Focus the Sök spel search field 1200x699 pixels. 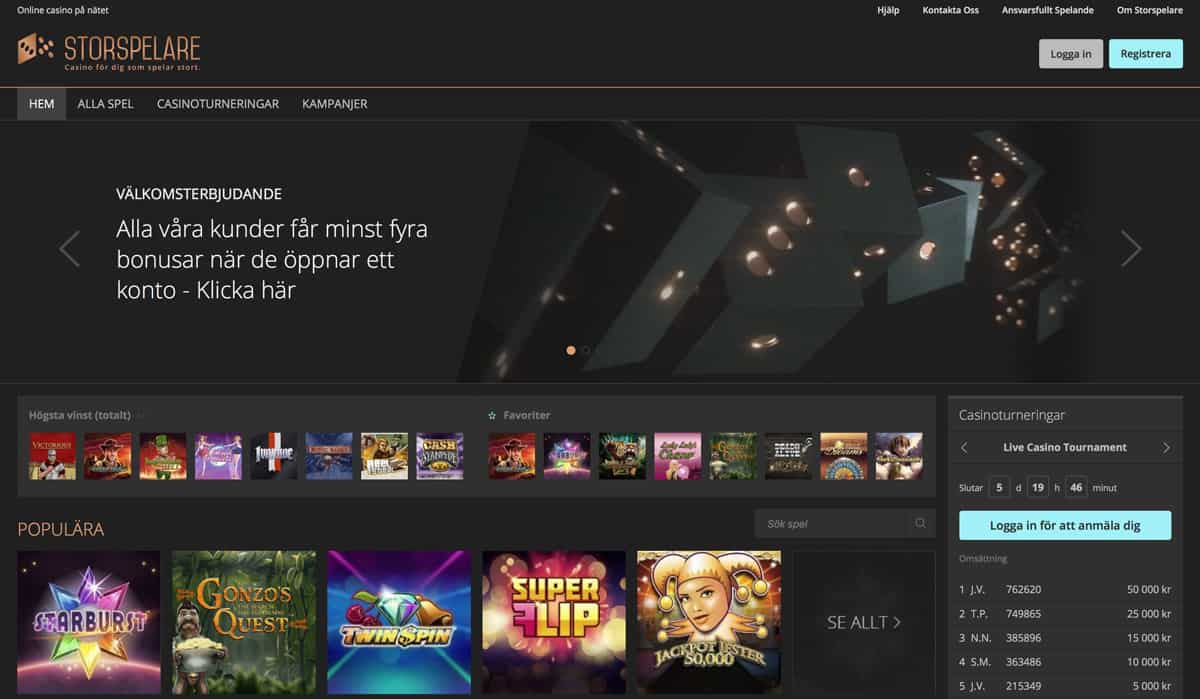pos(830,524)
